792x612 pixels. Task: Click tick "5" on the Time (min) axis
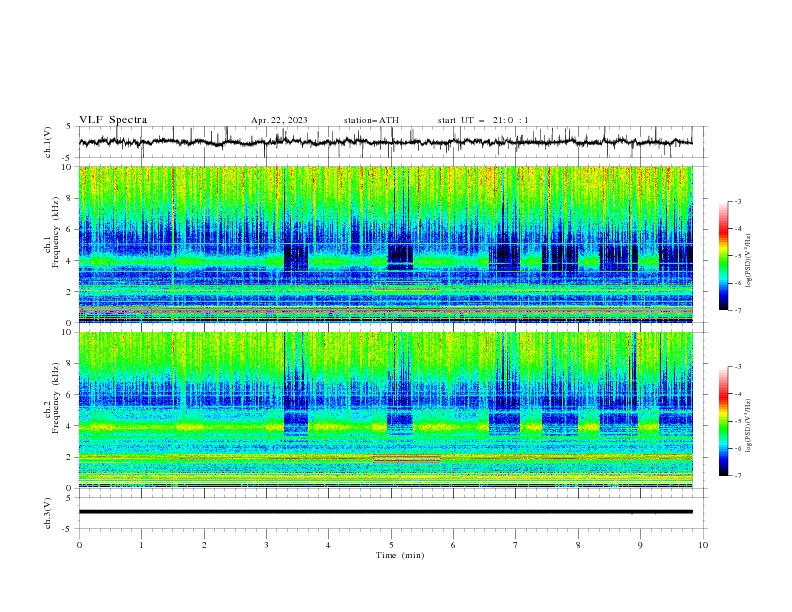(391, 545)
